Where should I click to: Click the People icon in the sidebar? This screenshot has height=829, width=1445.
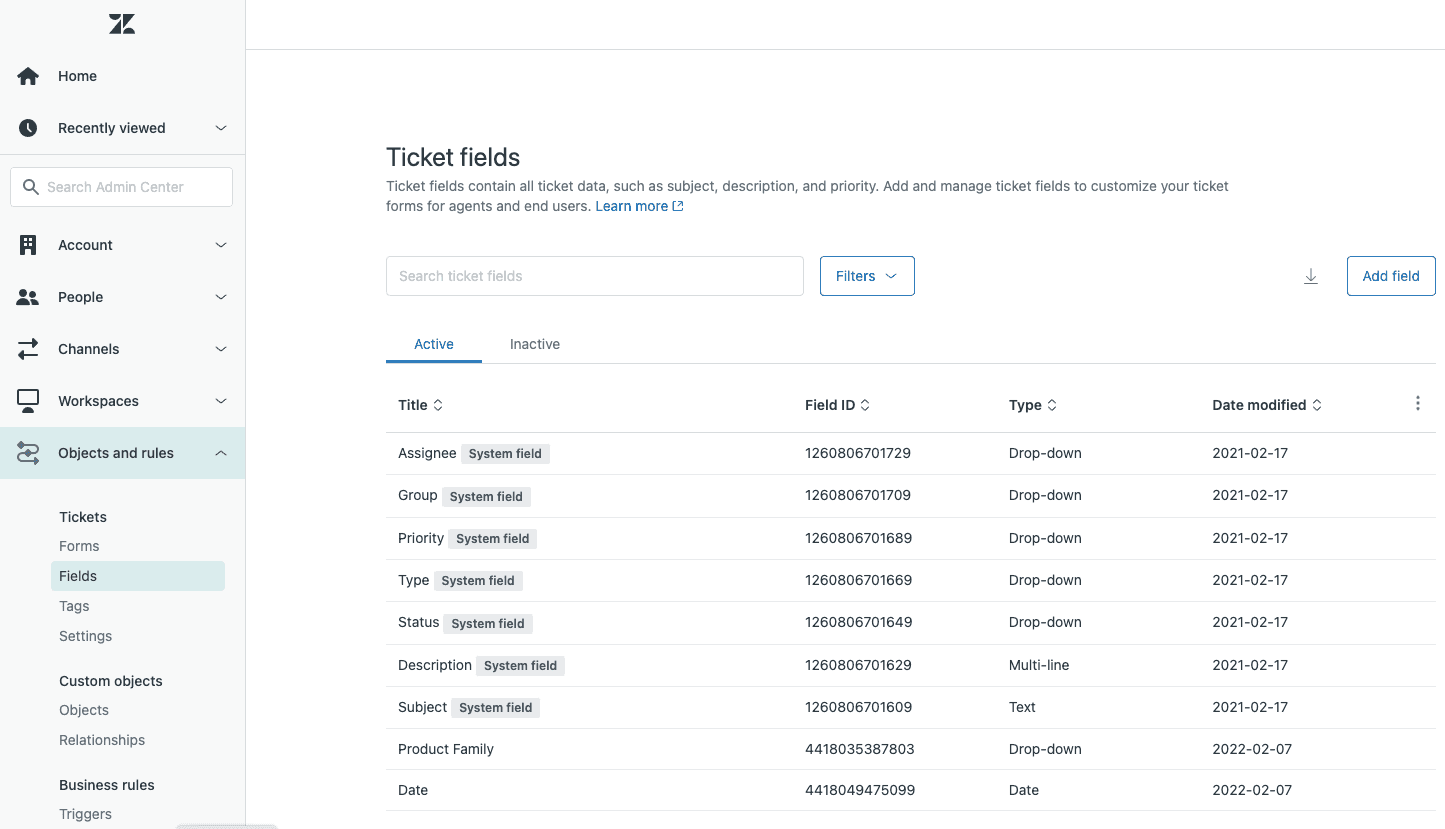pos(27,296)
